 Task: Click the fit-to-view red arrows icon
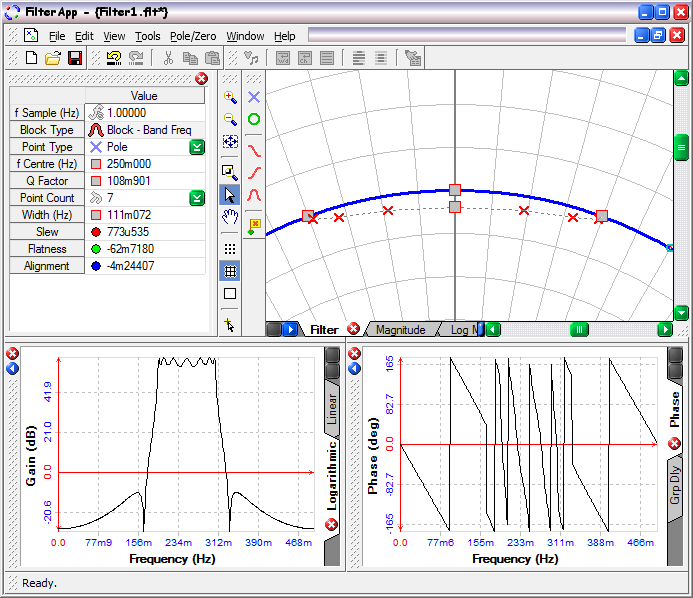(x=230, y=141)
